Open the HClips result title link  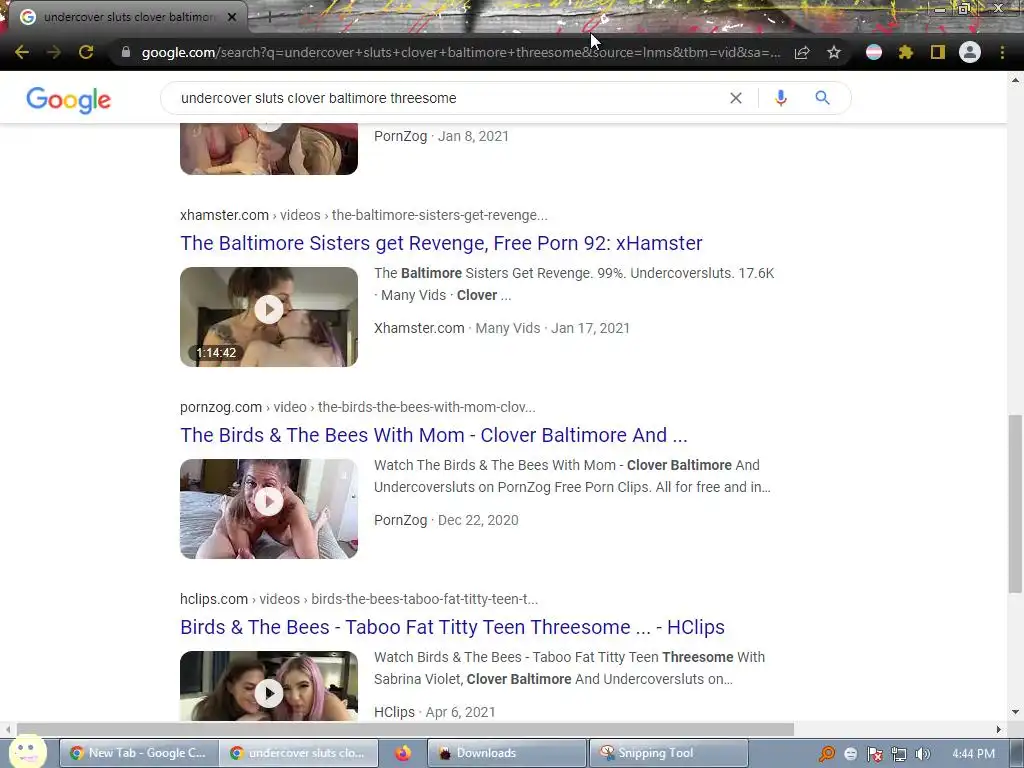pos(453,627)
